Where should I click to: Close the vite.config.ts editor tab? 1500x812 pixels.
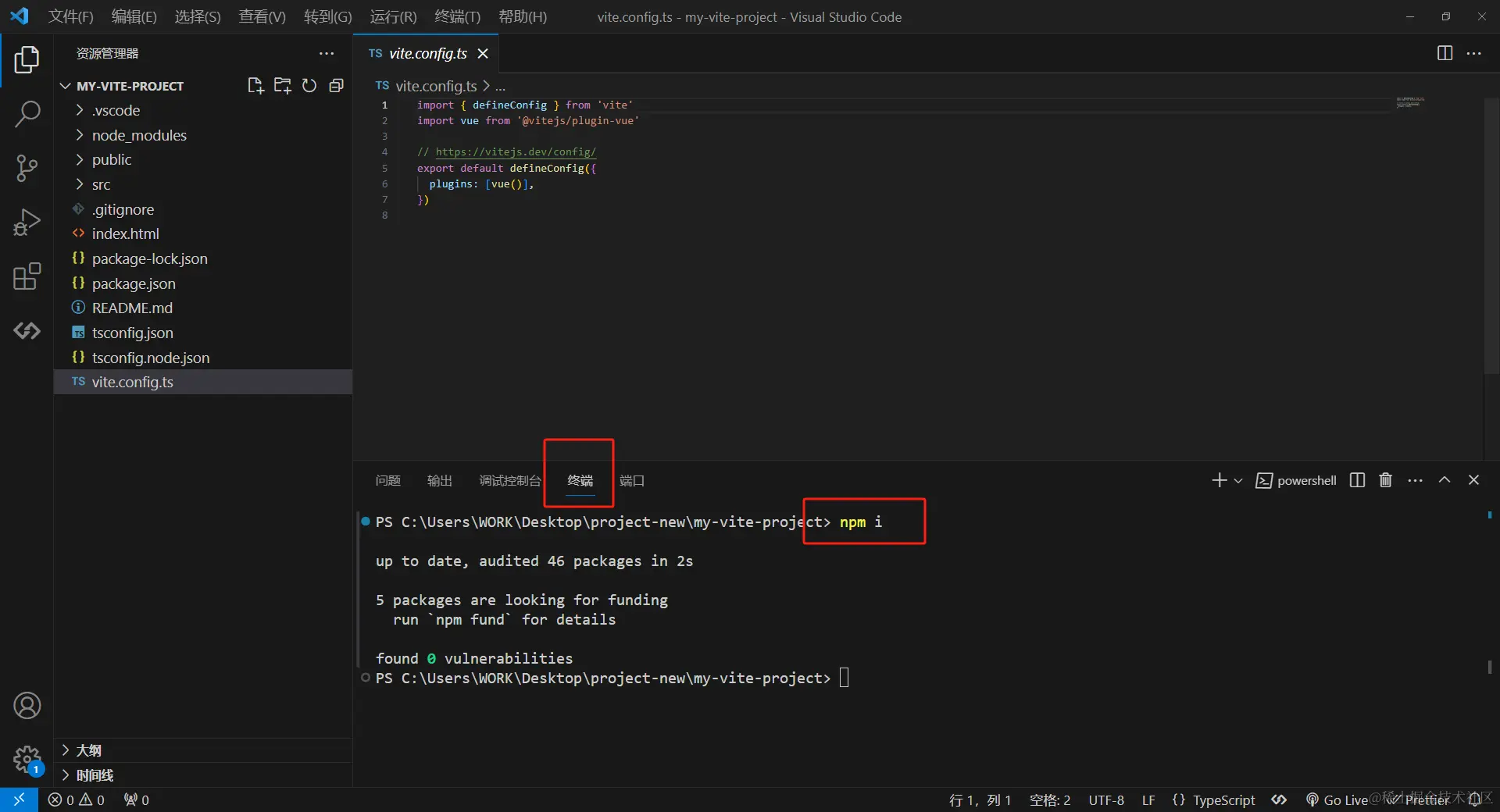coord(483,53)
